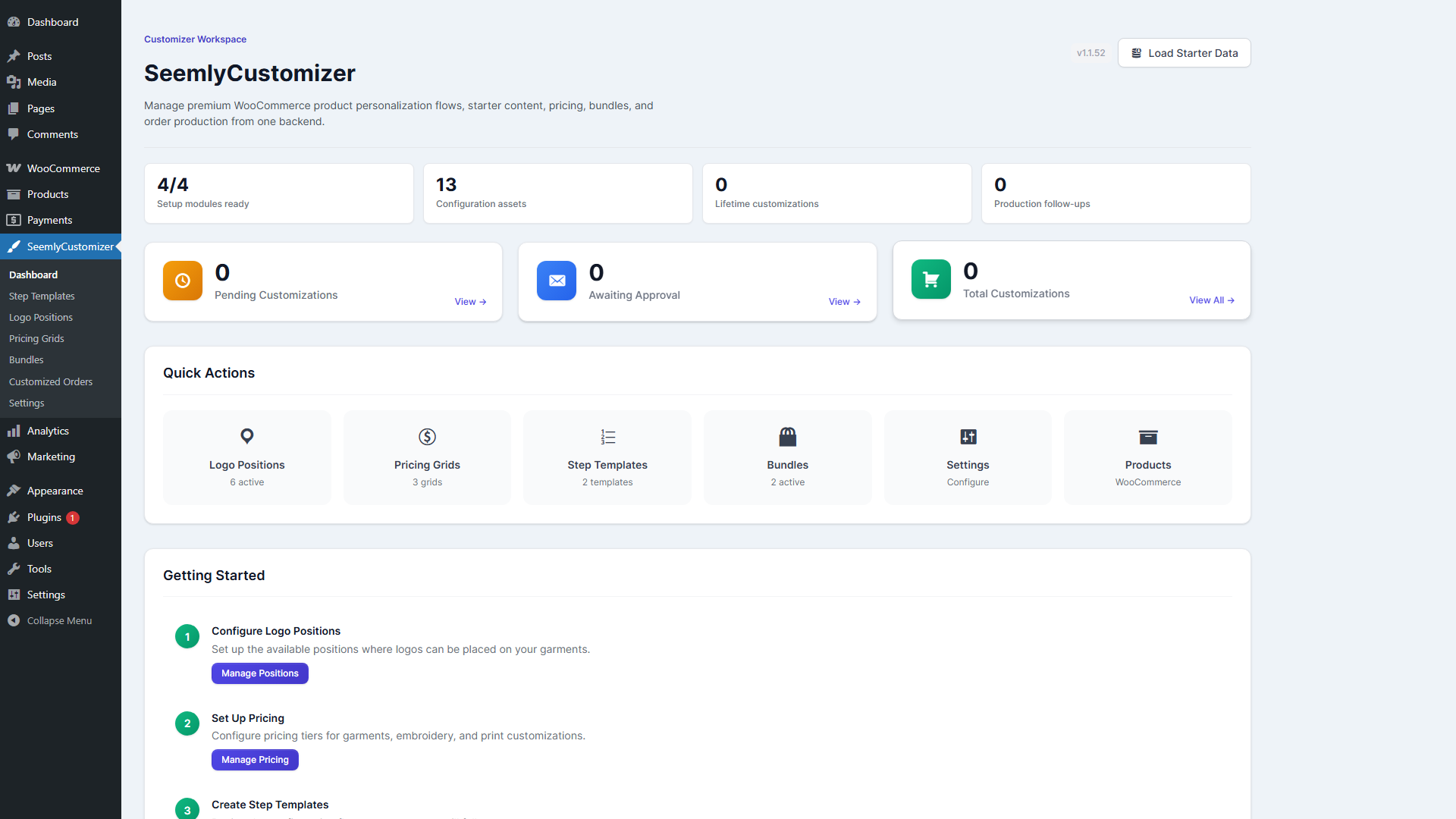
Task: Click the '2 active' text under Bundles
Action: pyautogui.click(x=788, y=482)
